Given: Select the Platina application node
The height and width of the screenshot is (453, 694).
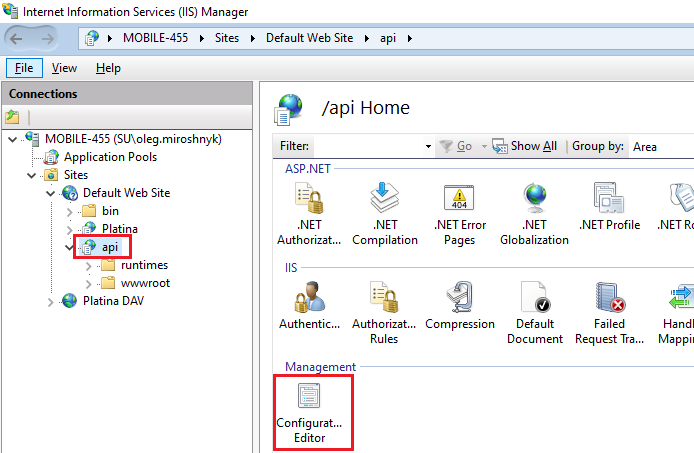Looking at the screenshot, I should [x=120, y=228].
